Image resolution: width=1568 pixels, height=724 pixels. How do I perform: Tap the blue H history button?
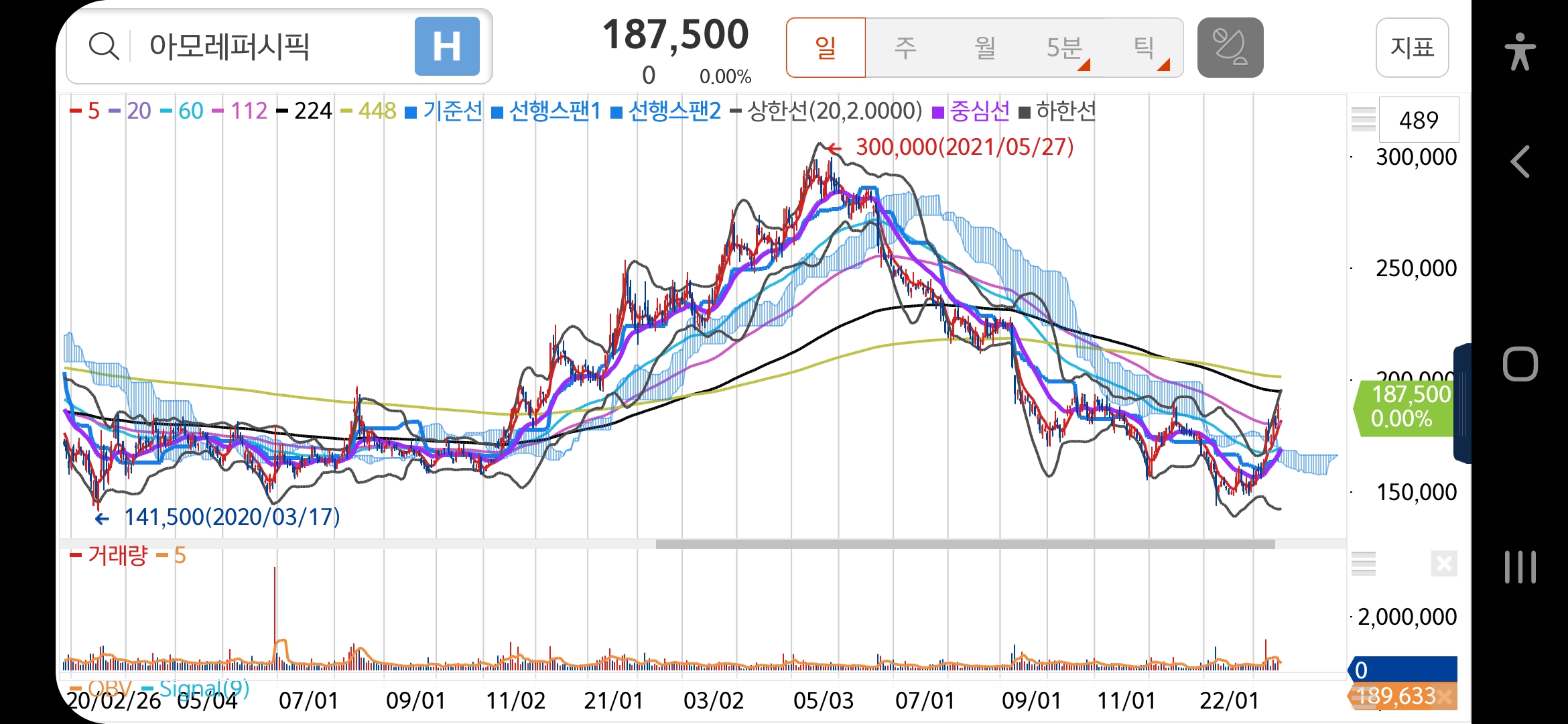pos(447,46)
